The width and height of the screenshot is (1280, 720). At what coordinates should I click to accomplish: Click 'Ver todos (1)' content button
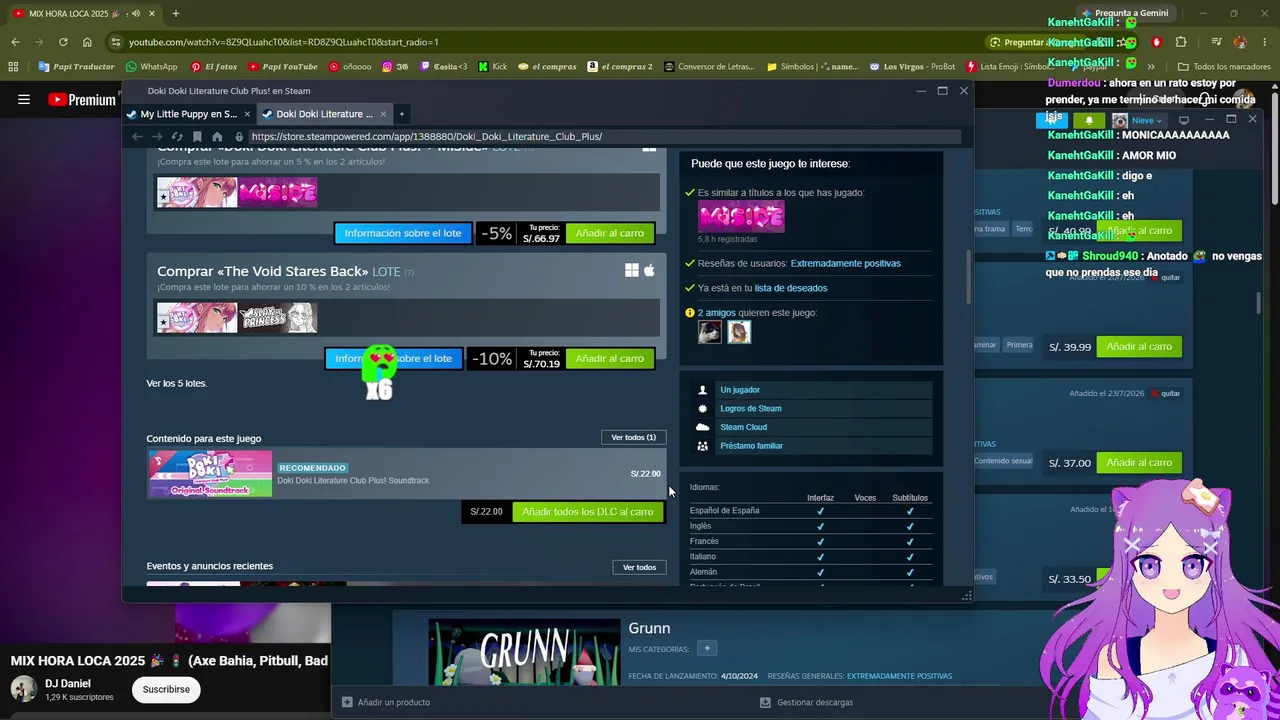[x=634, y=437]
